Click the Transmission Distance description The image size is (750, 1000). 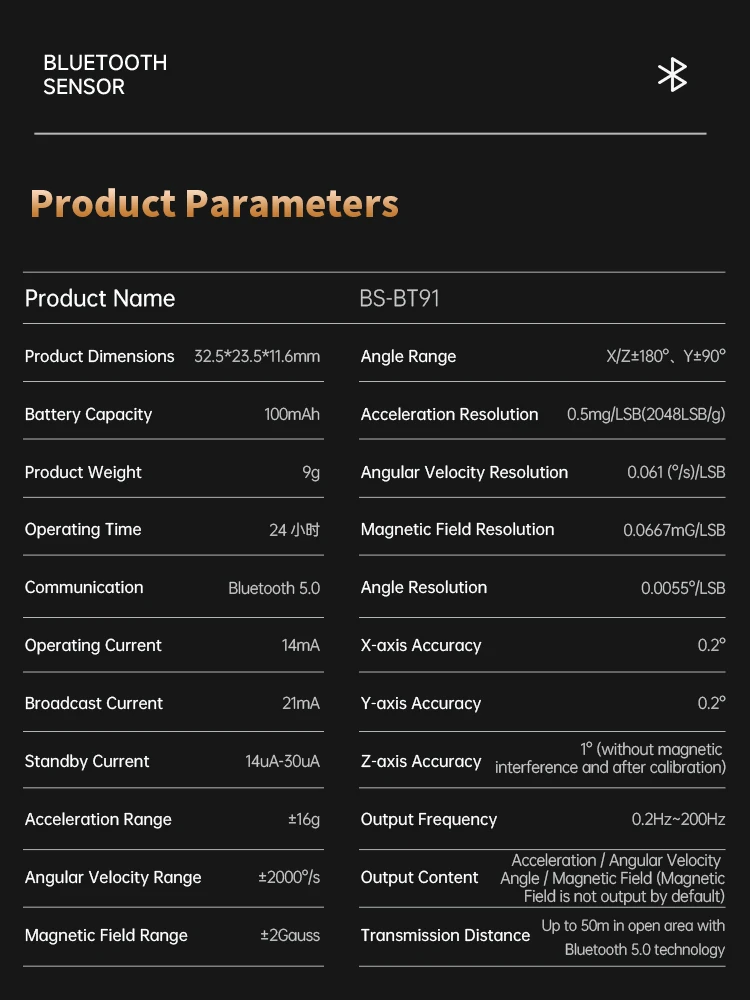point(633,938)
